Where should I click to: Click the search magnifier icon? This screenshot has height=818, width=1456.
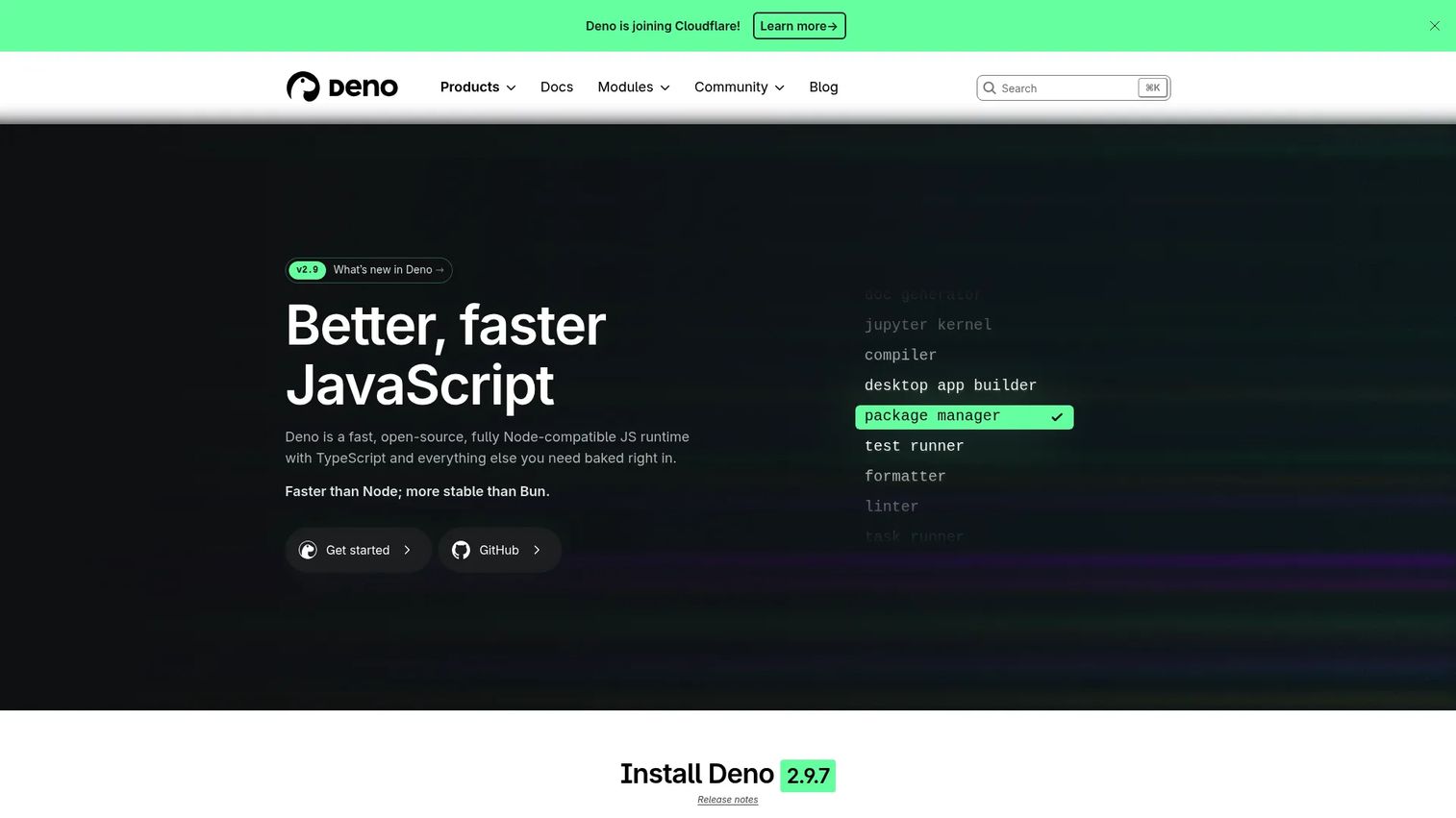[x=990, y=87]
